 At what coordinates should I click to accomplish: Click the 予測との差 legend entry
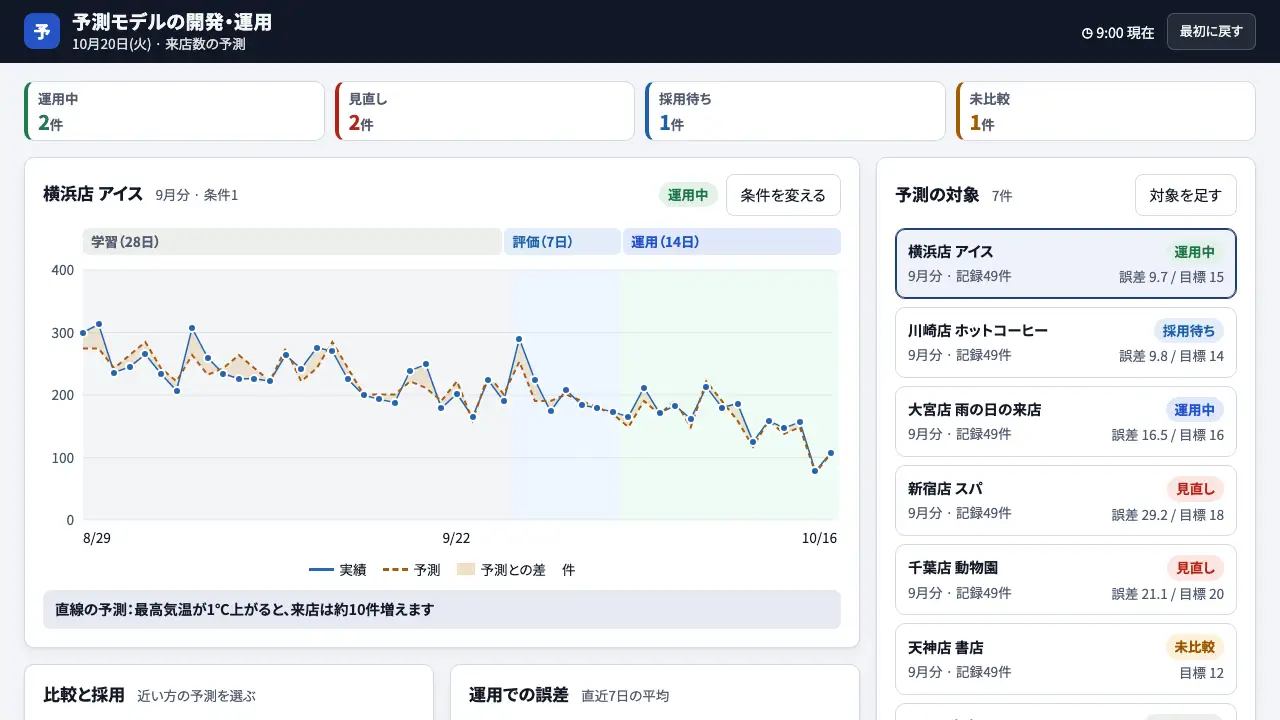pyautogui.click(x=501, y=570)
